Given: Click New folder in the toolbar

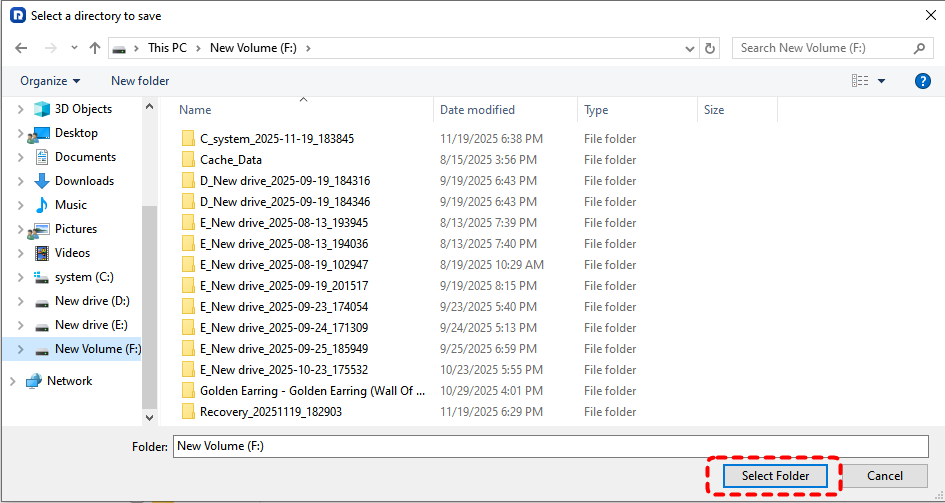Looking at the screenshot, I should click(140, 81).
